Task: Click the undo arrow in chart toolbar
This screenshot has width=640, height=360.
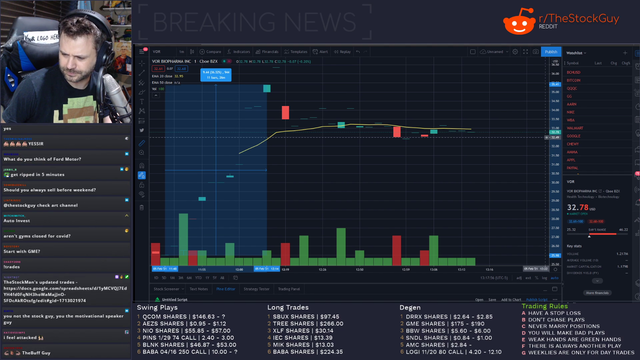Action: tap(358, 52)
